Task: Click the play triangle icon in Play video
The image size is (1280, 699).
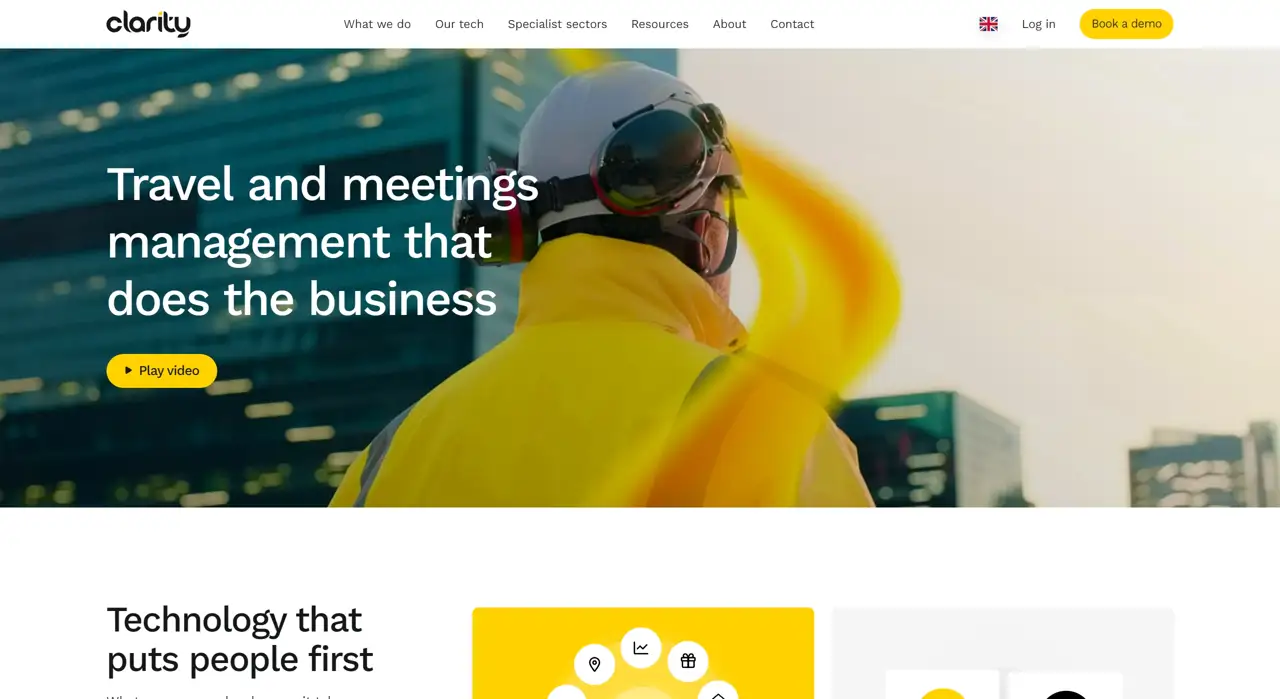Action: (128, 370)
